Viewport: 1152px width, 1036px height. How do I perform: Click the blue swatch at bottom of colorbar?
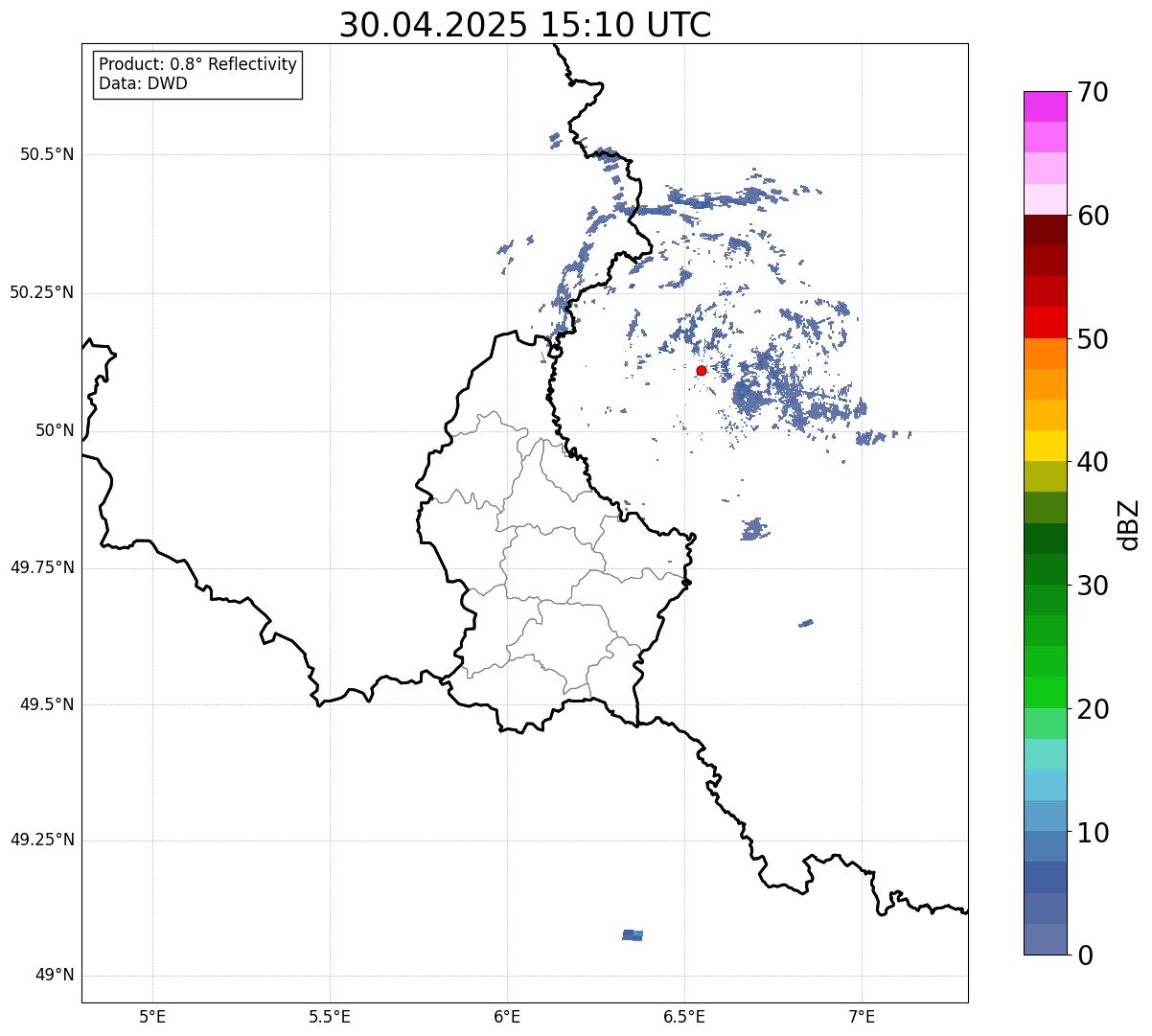click(1045, 939)
